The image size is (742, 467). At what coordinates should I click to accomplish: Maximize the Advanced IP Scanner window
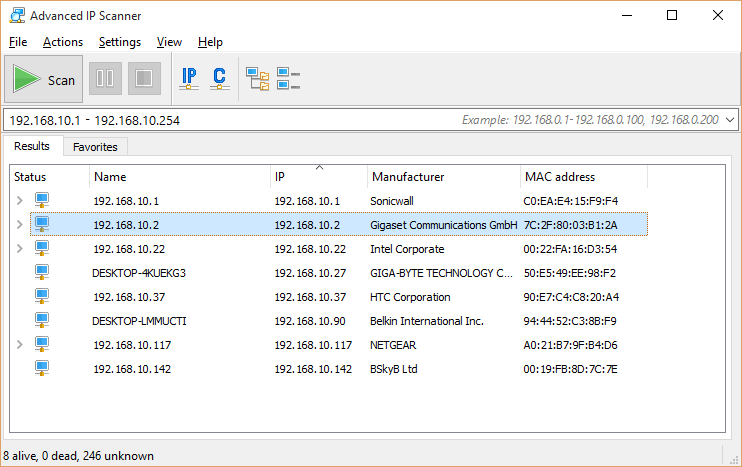click(x=672, y=16)
